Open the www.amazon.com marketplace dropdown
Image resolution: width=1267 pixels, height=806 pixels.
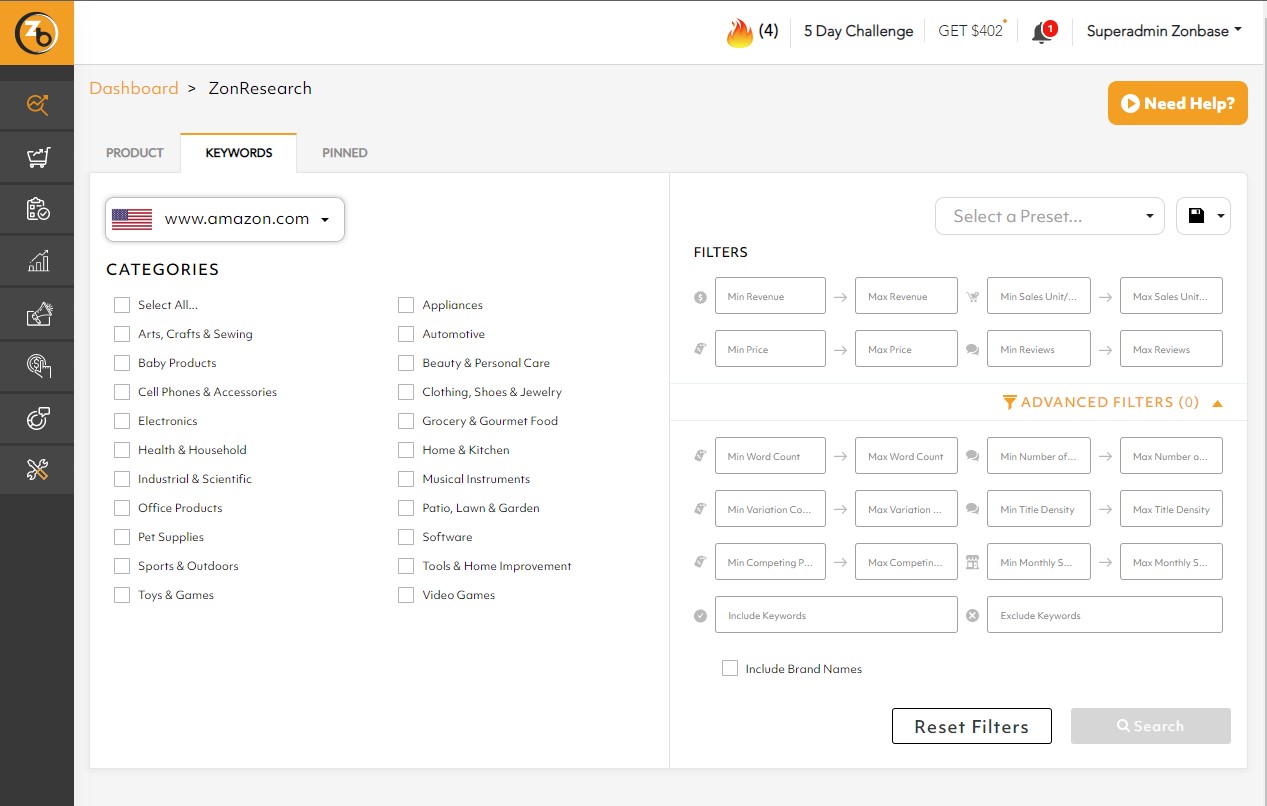coord(224,218)
